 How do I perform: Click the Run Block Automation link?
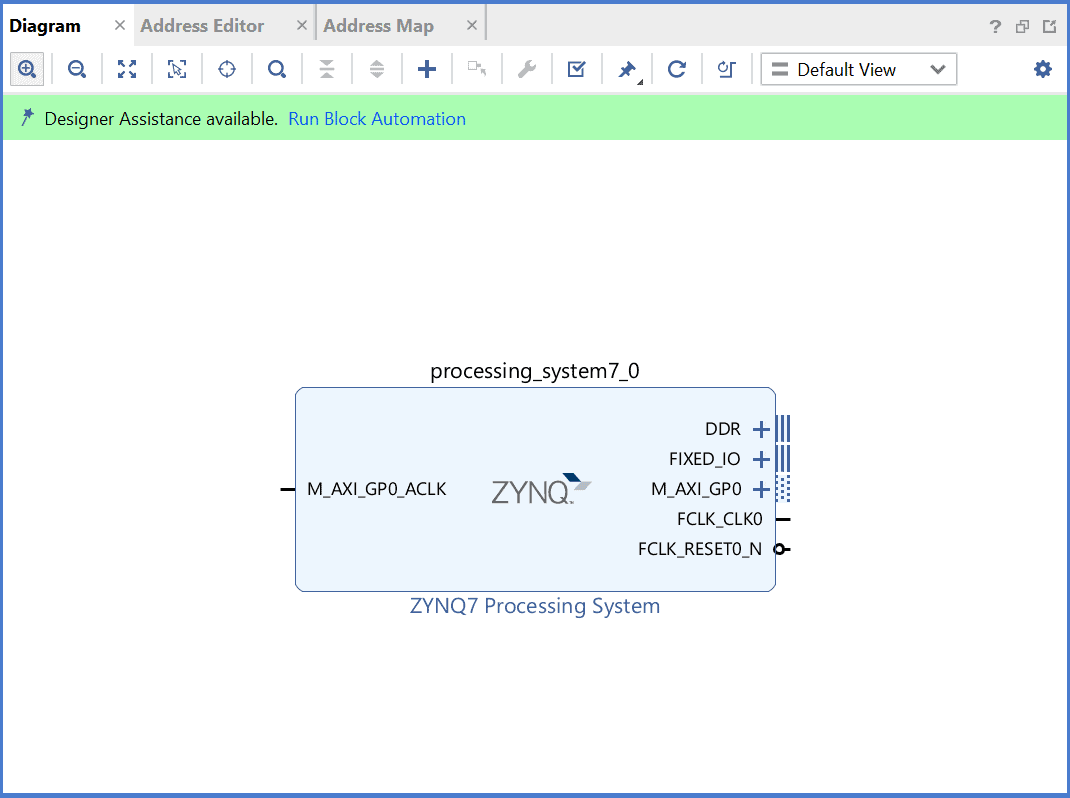[377, 119]
